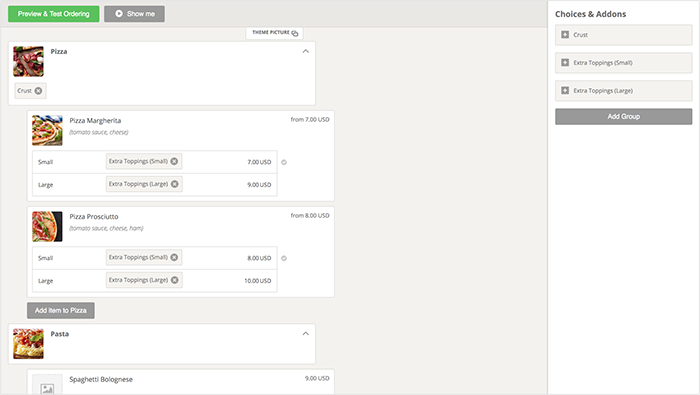Collapse the Pizza category
The height and width of the screenshot is (395, 700).
pos(305,51)
